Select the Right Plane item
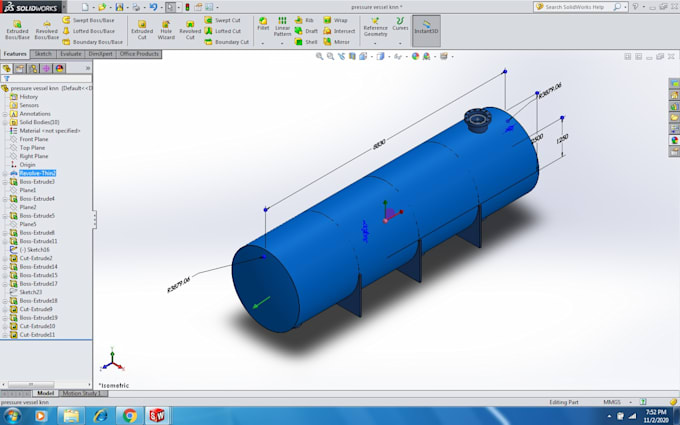Image resolution: width=680 pixels, height=425 pixels. (x=34, y=156)
